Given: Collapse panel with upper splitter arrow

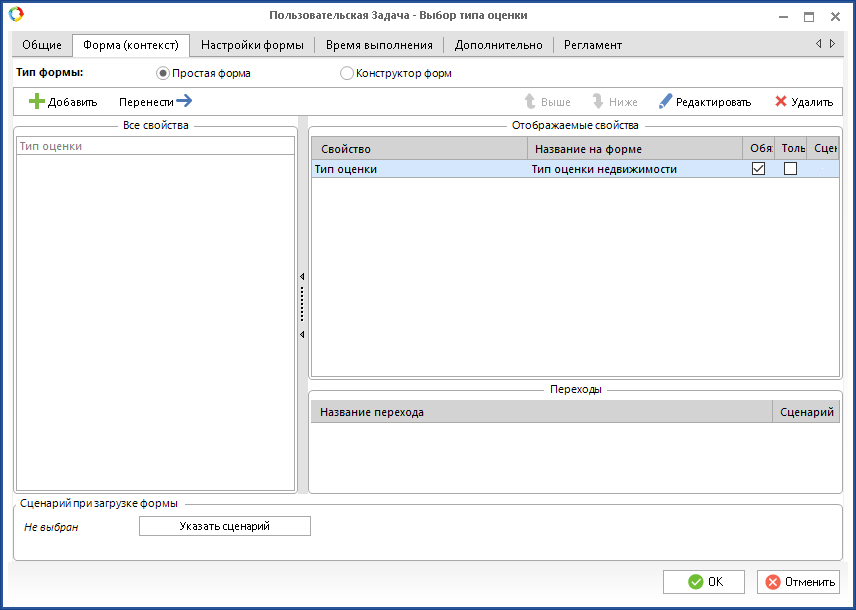Looking at the screenshot, I should click(302, 276).
